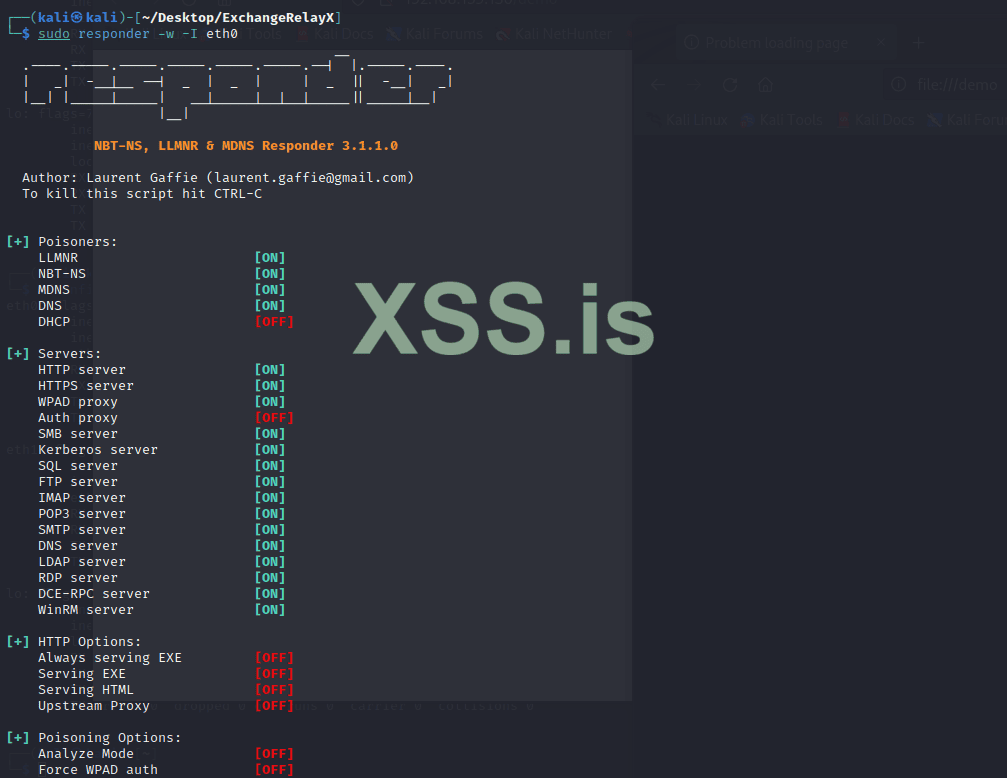Click the ON status beside LLMNR
The width and height of the screenshot is (1007, 778).
coord(270,258)
